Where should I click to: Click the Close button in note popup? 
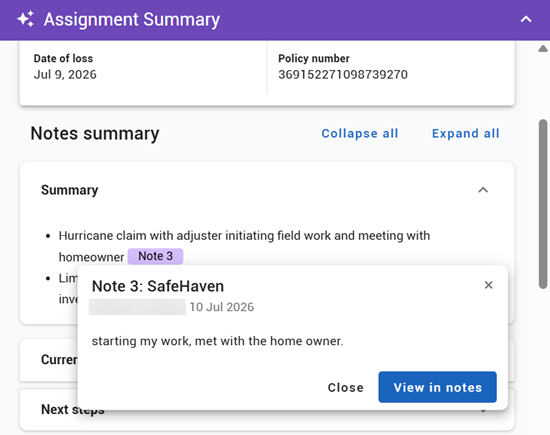coord(346,387)
